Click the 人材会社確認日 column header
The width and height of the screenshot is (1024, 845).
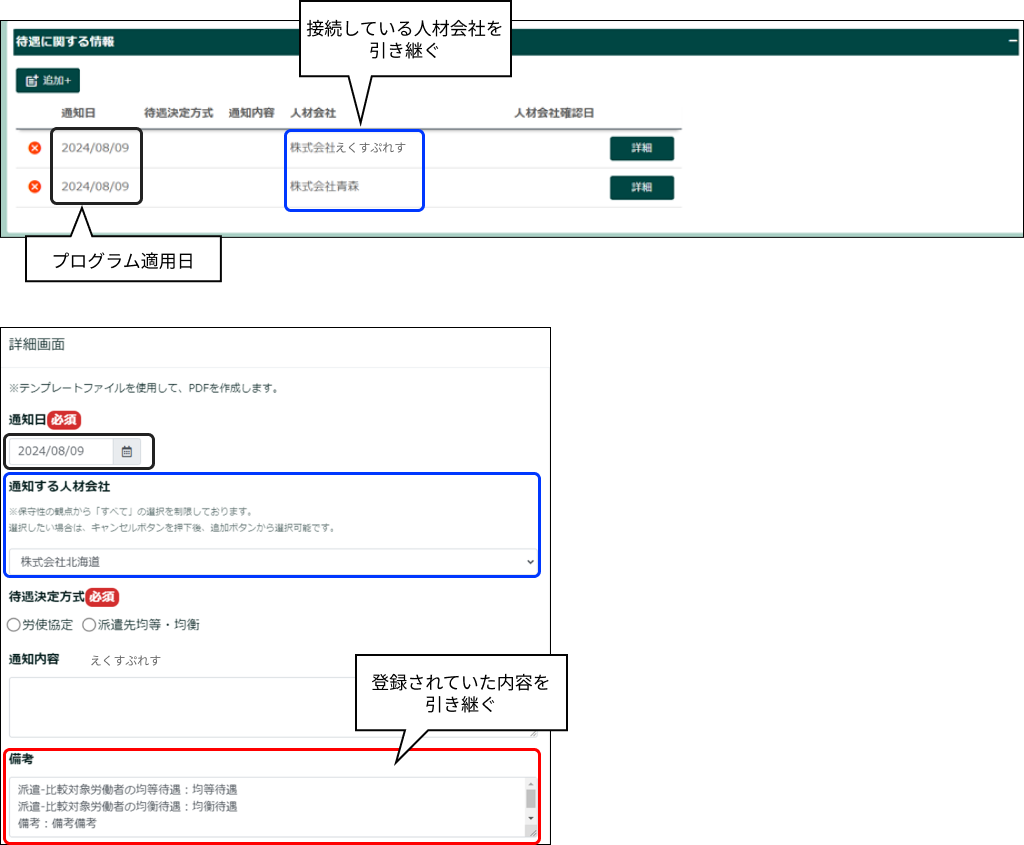pos(554,113)
